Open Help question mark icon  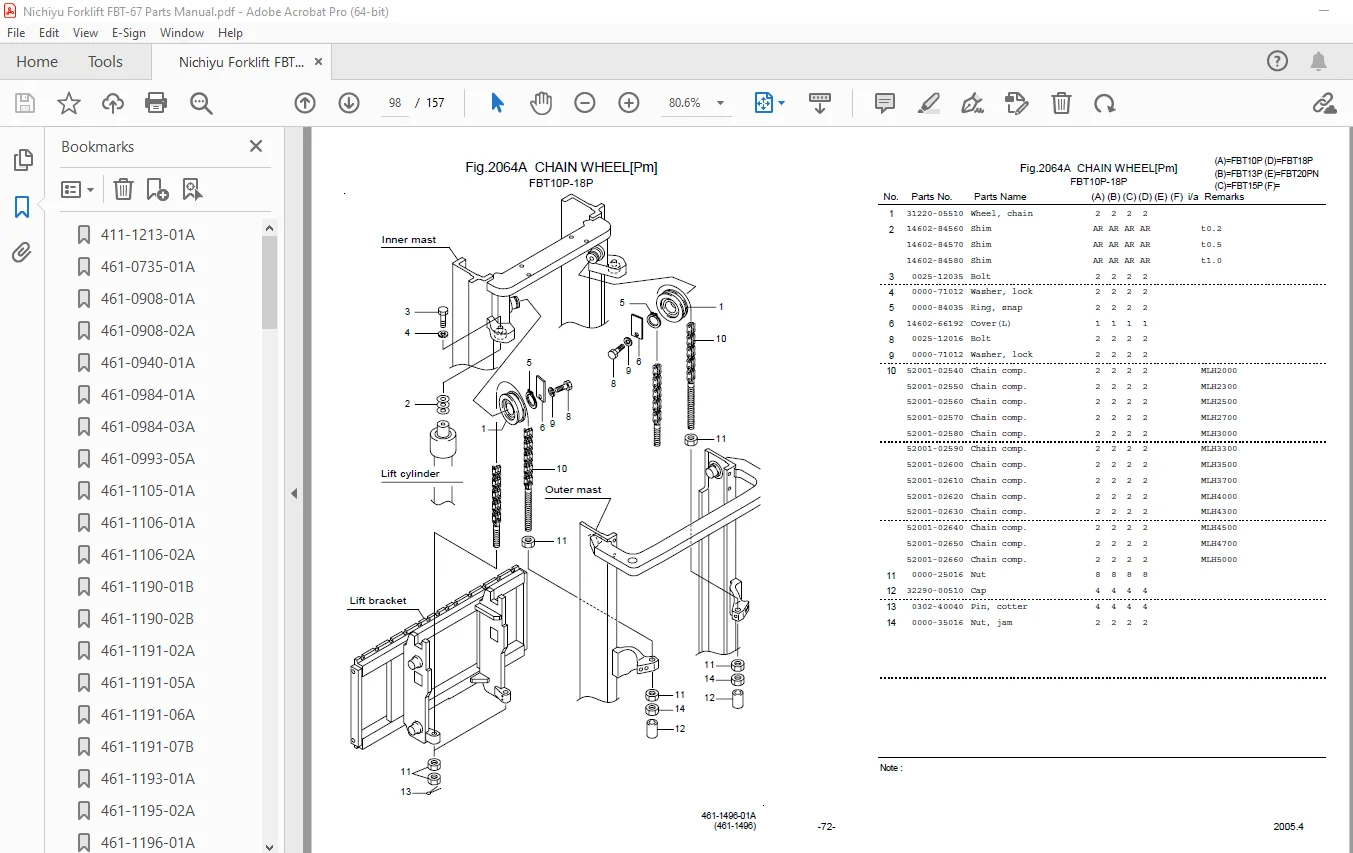click(x=1278, y=61)
